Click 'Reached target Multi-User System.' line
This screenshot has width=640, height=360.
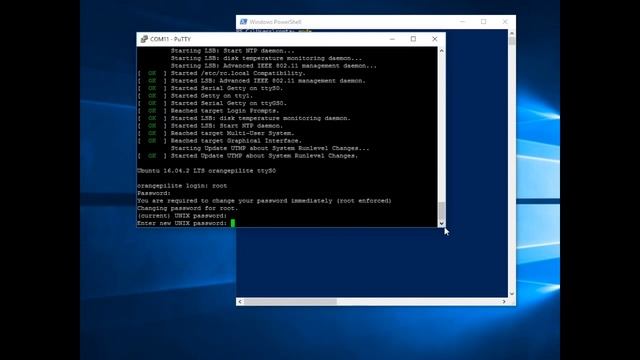[x=232, y=133]
